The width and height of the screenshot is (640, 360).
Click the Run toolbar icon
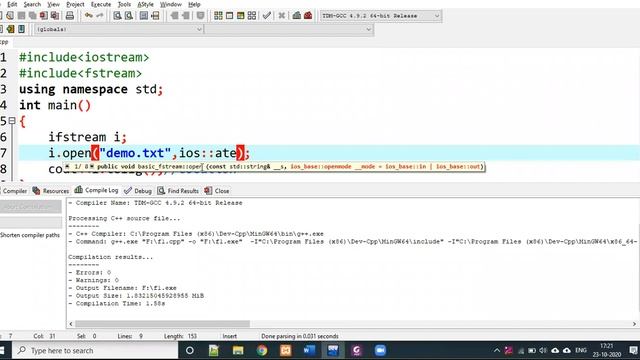tap(229, 16)
